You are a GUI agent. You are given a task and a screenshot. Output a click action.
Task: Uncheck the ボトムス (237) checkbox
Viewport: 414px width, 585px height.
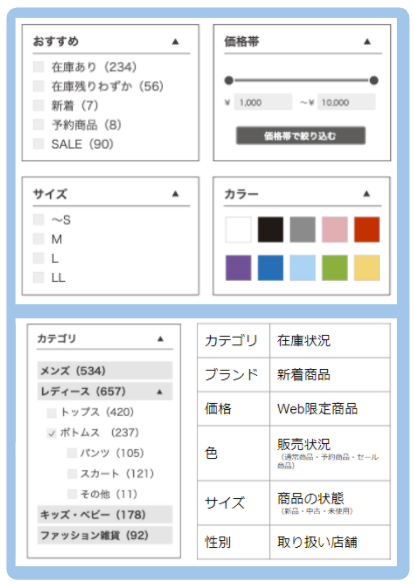tap(51, 433)
